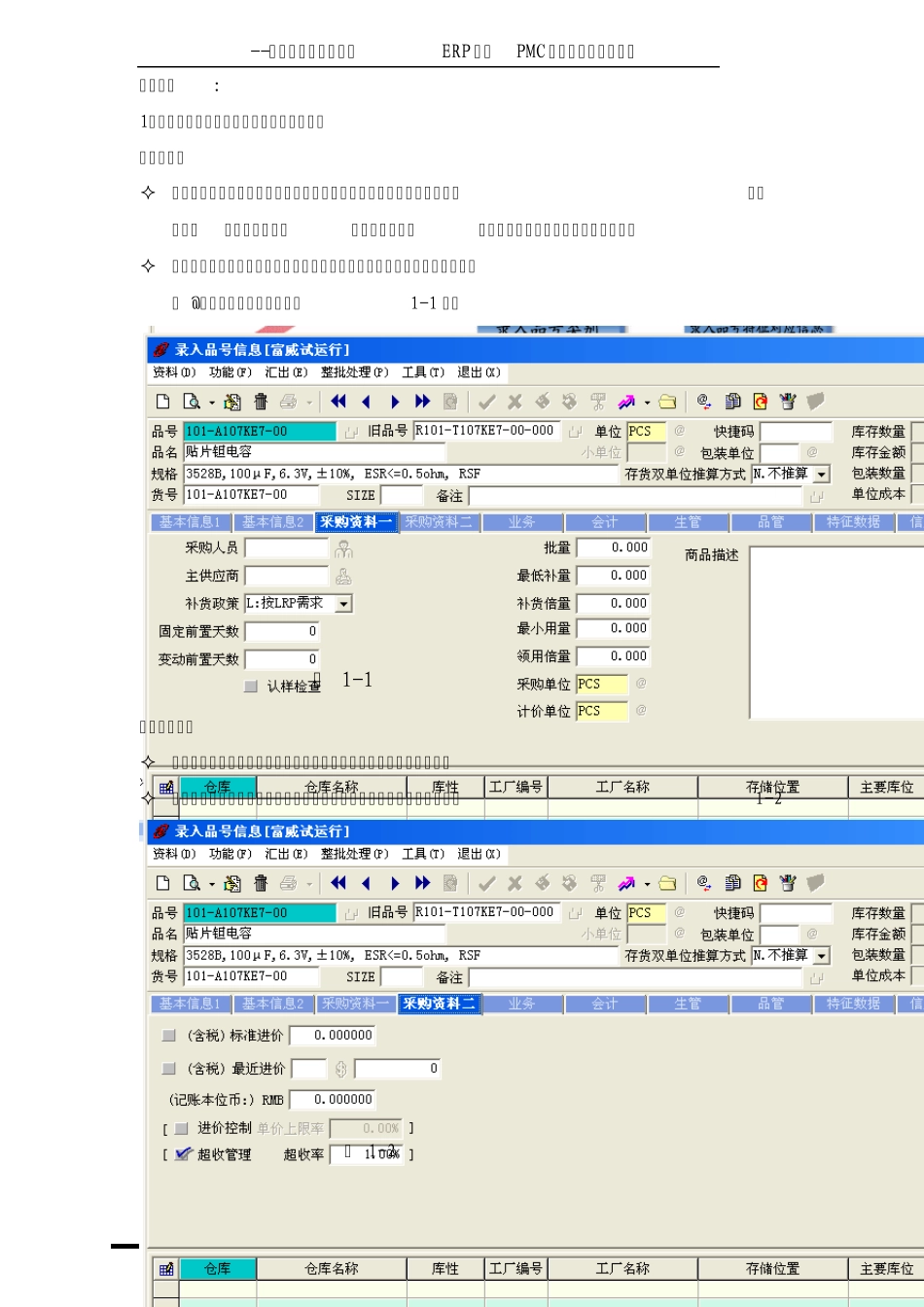Viewport: 924px width, 1307px height.
Task: Open the 补货政策 dropdown
Action: [x=343, y=604]
